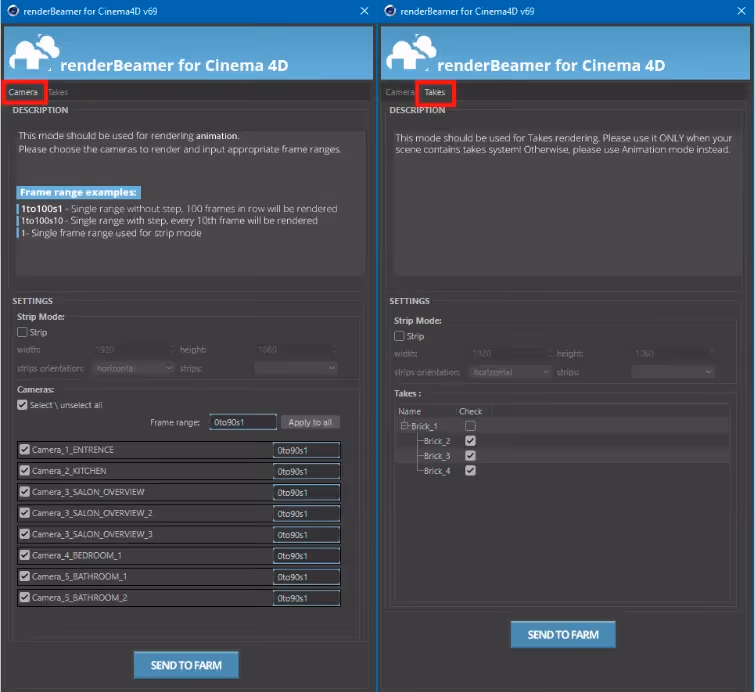Edit frame range for Camera_3_SALON_OVERVIEW_3
The height and width of the screenshot is (692, 755).
[x=307, y=535]
